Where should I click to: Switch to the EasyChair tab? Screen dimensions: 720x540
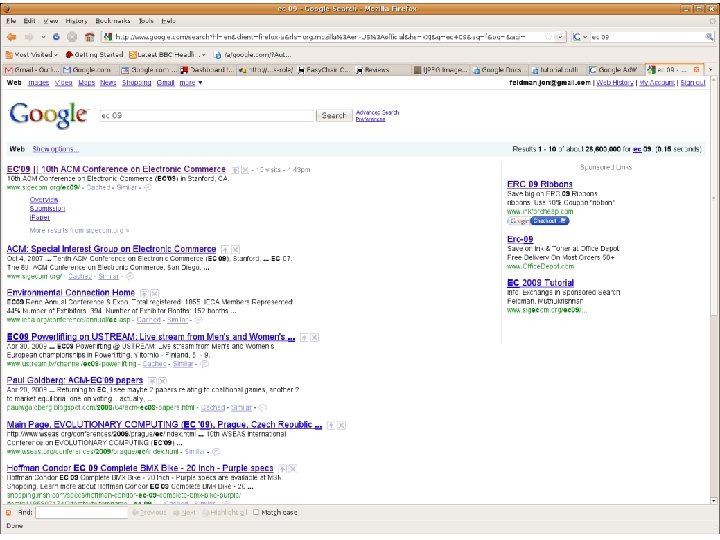tap(324, 70)
